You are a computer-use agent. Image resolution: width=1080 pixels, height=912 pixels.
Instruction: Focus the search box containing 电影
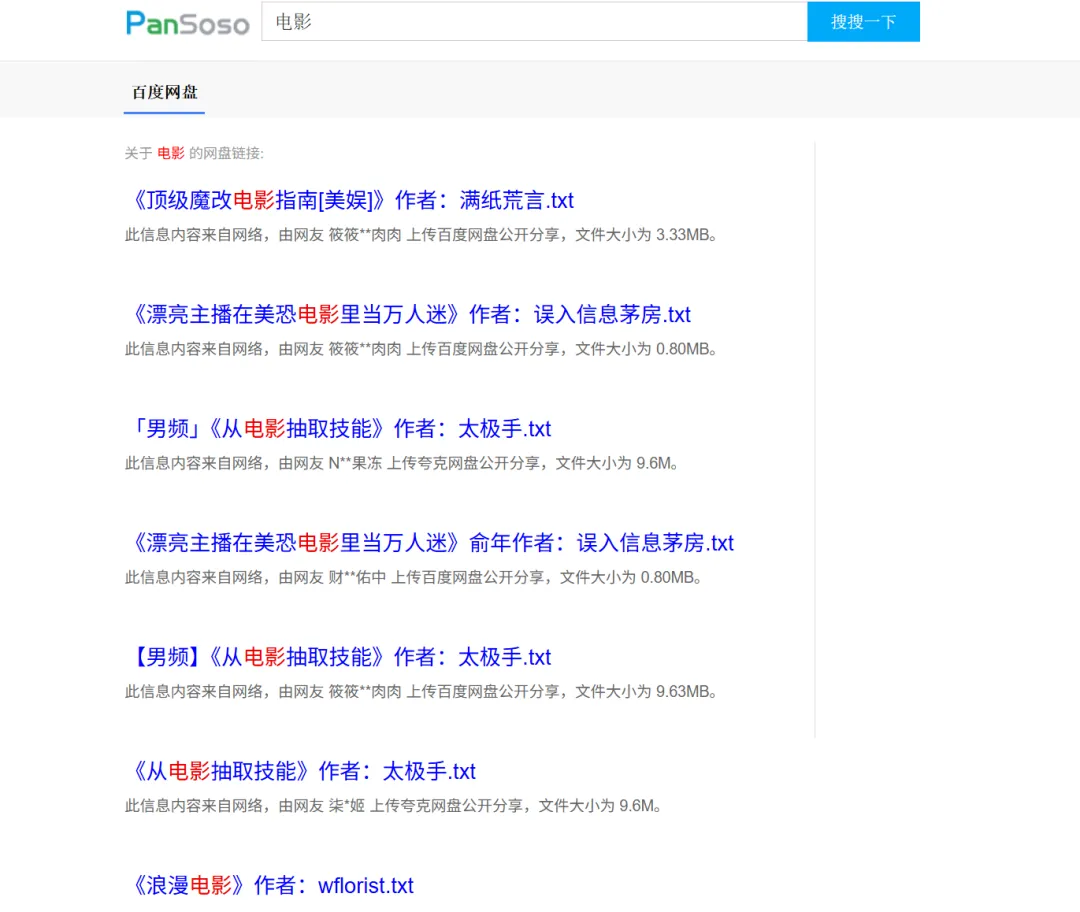pyautogui.click(x=534, y=21)
